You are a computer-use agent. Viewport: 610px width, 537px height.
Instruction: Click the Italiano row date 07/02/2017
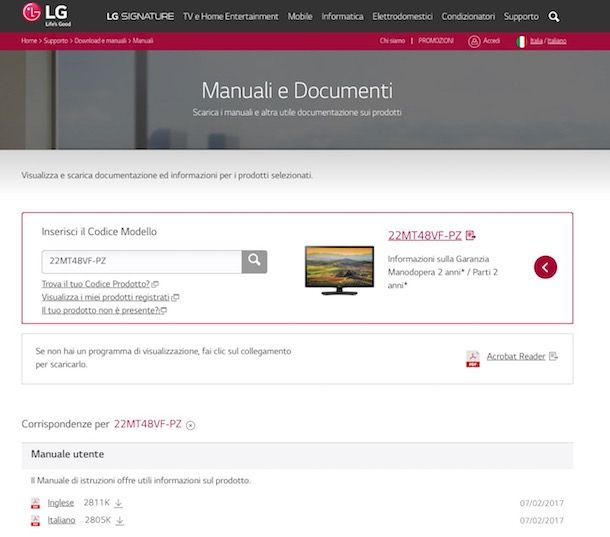coord(542,521)
